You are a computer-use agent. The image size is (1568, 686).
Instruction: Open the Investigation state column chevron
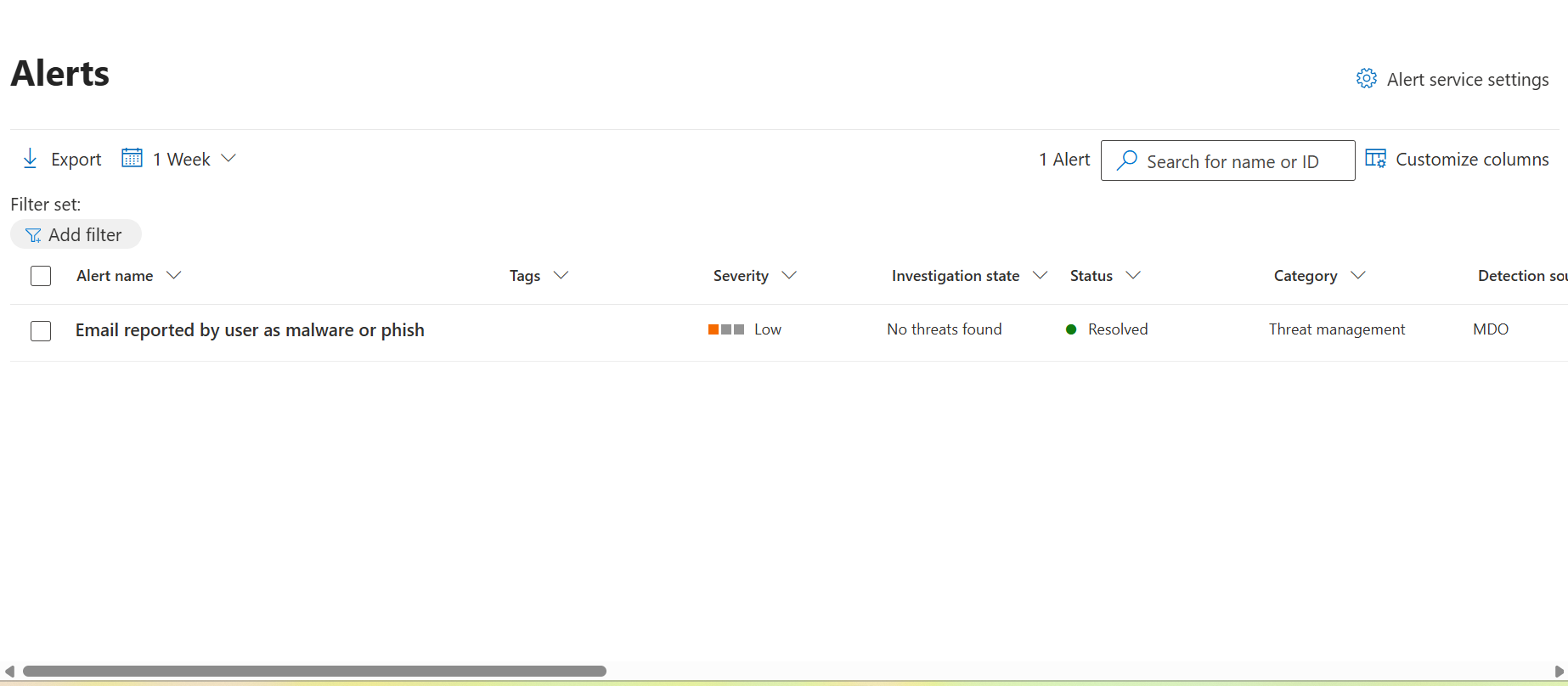pyautogui.click(x=1040, y=275)
